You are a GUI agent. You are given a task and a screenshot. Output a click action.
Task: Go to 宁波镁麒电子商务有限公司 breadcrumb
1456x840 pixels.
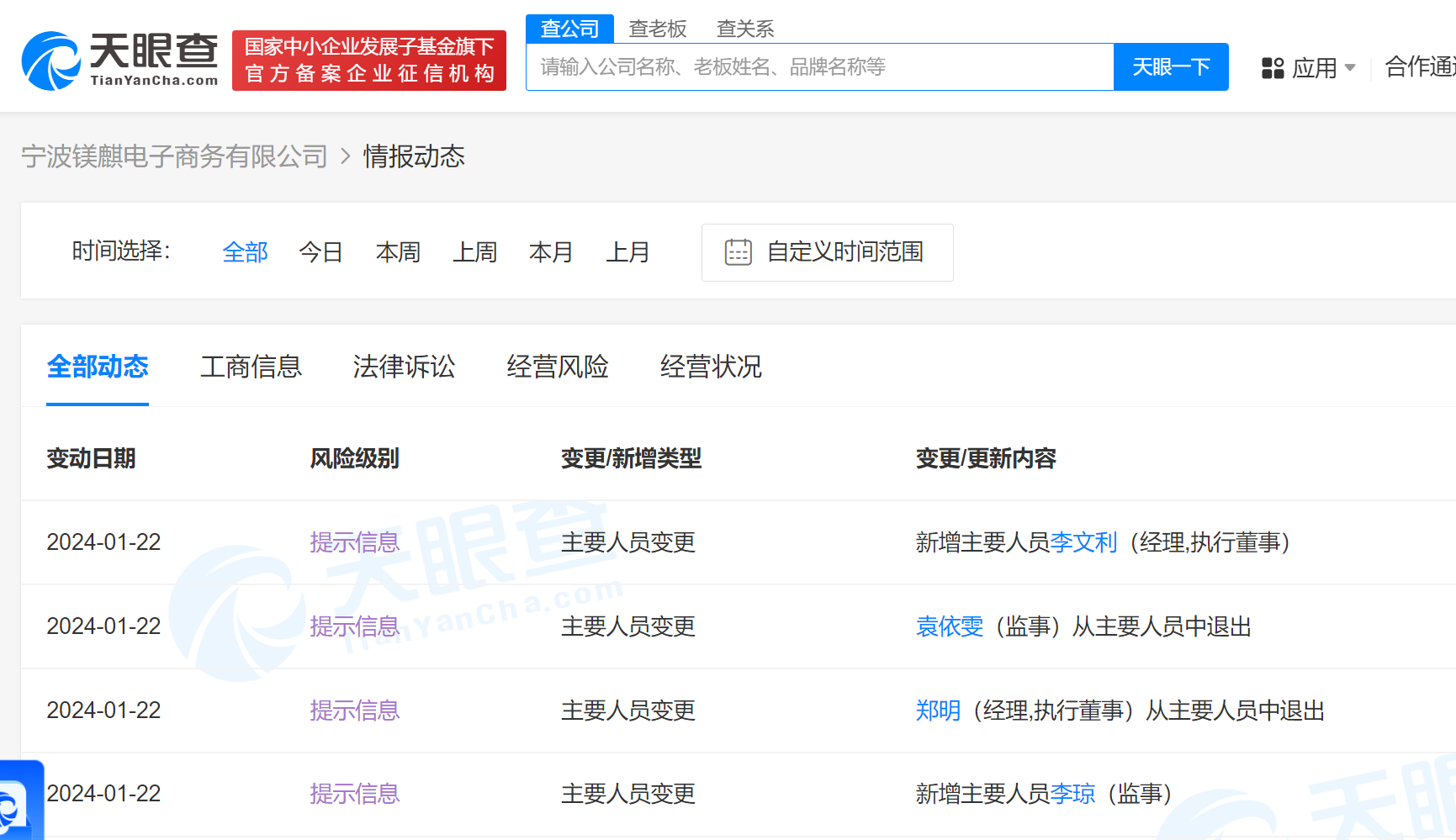174,156
